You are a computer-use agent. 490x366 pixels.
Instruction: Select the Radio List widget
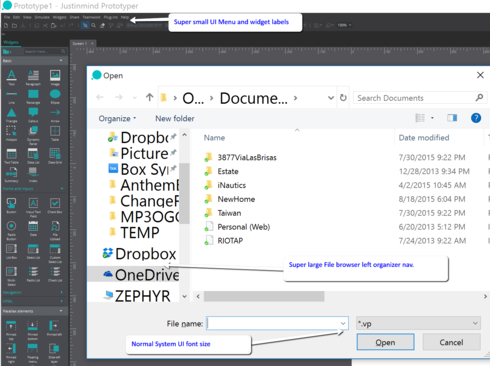(x=33, y=274)
